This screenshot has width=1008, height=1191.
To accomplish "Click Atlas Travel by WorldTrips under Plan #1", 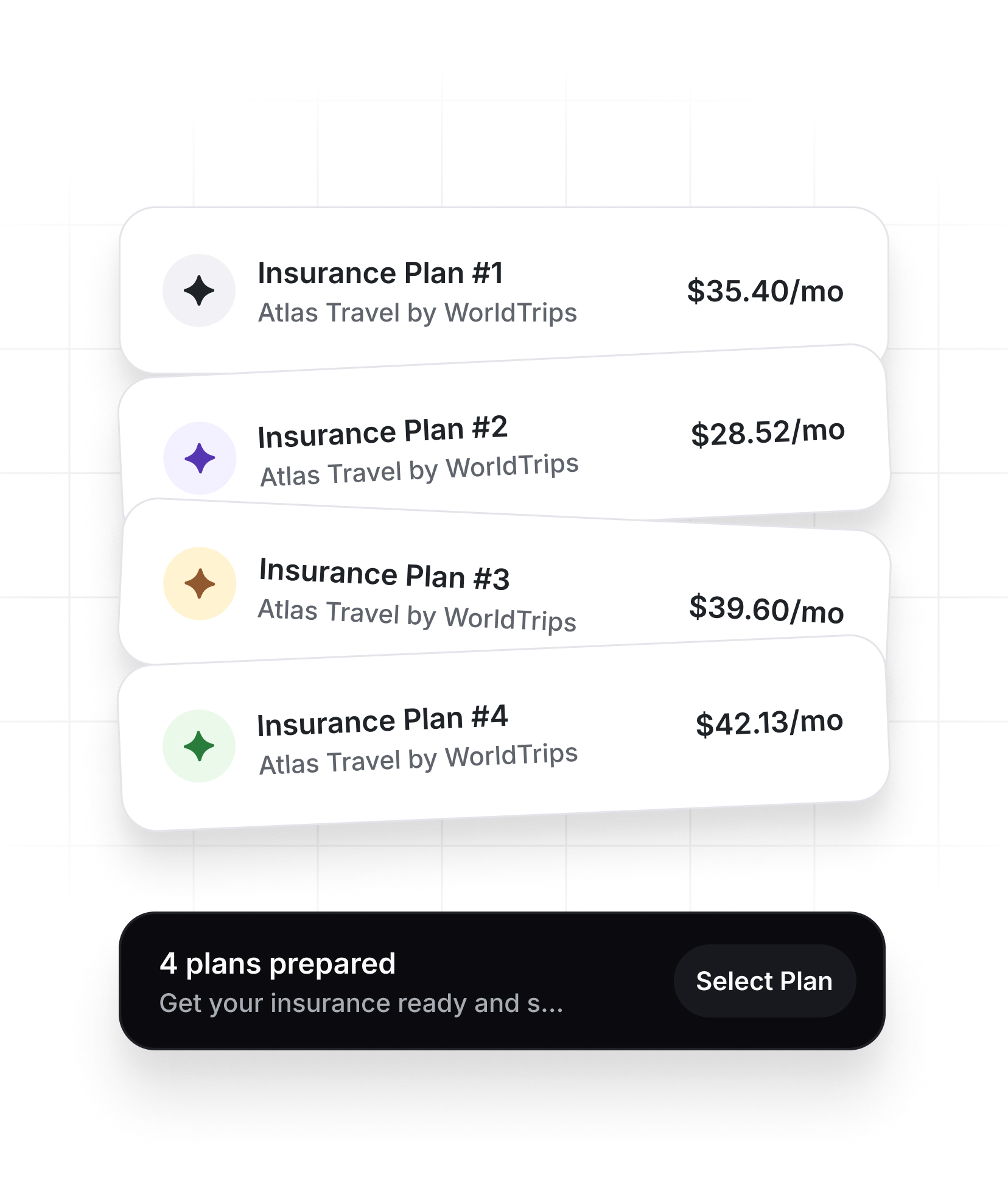I will point(418,314).
